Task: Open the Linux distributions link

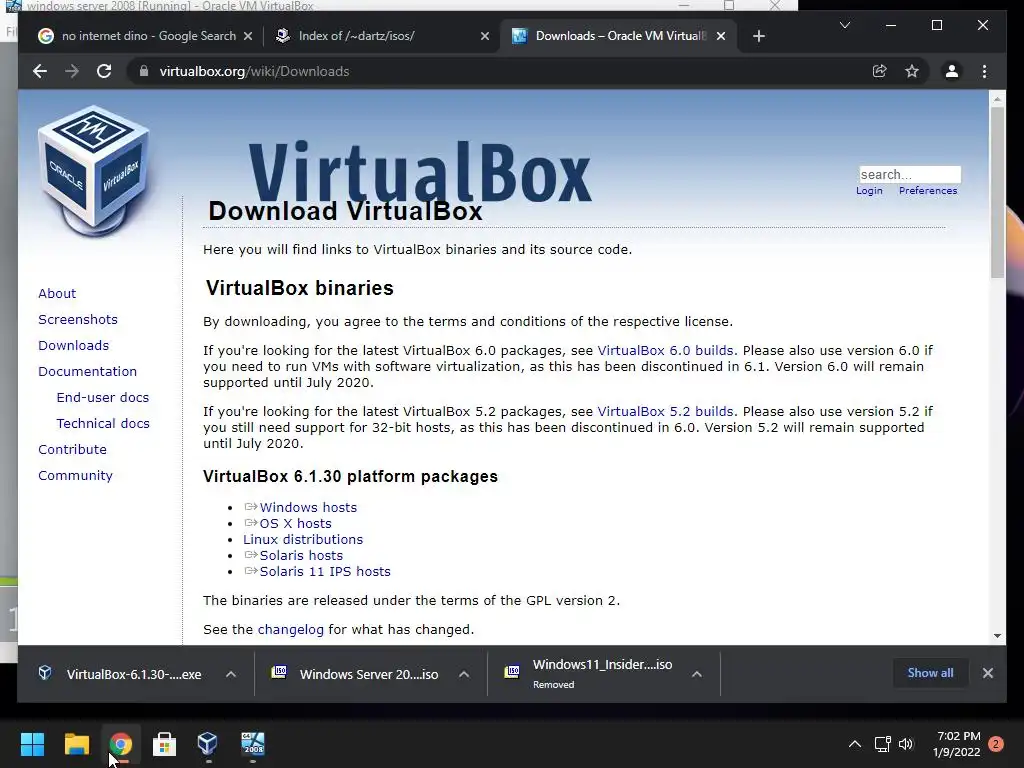Action: point(303,539)
